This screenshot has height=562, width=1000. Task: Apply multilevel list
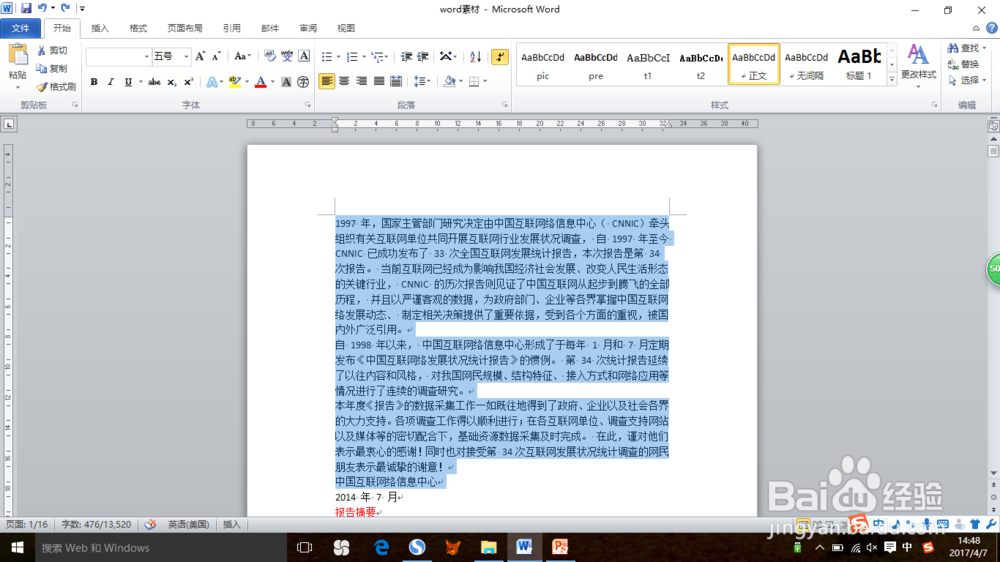[378, 57]
